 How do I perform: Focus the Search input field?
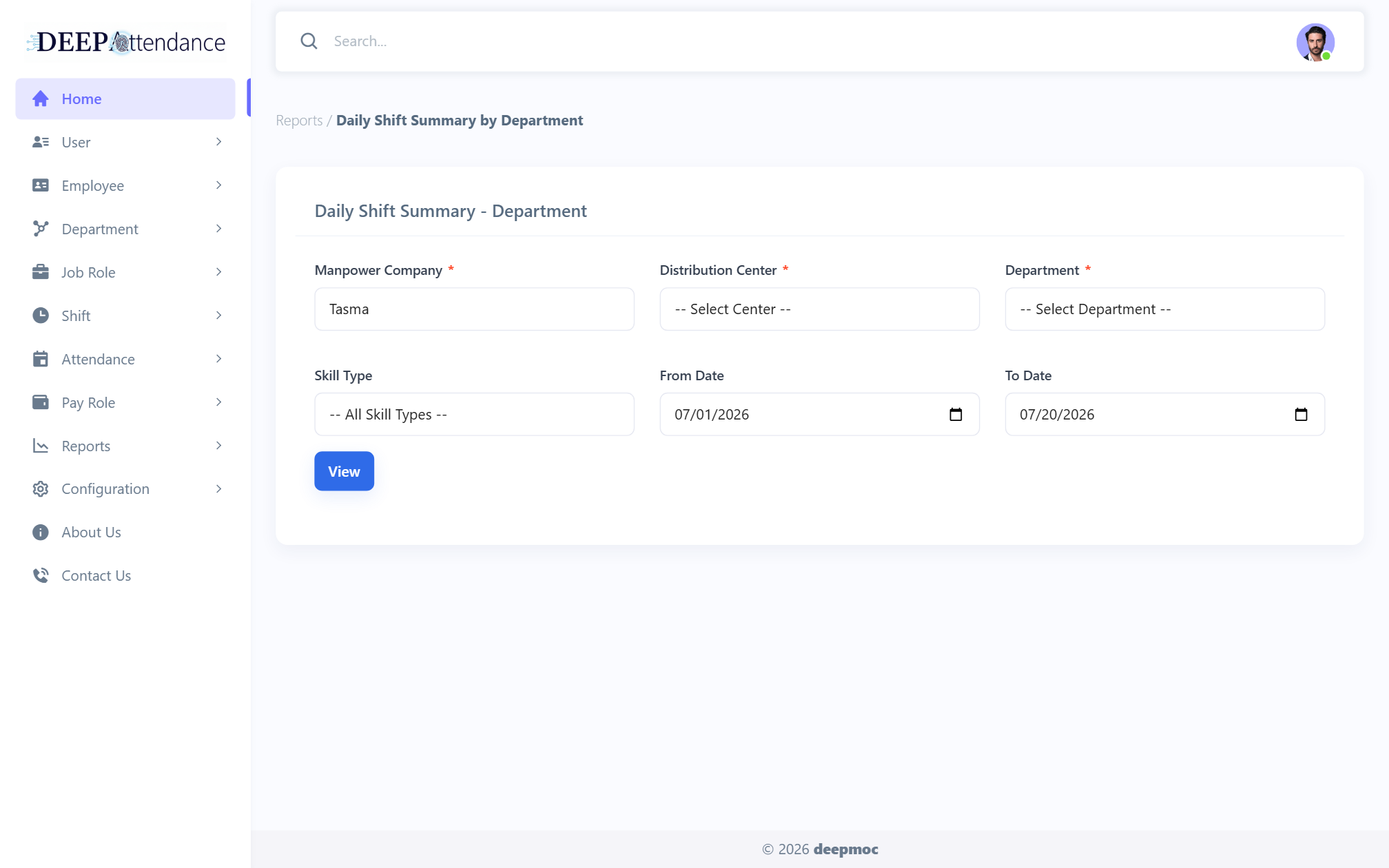point(806,41)
